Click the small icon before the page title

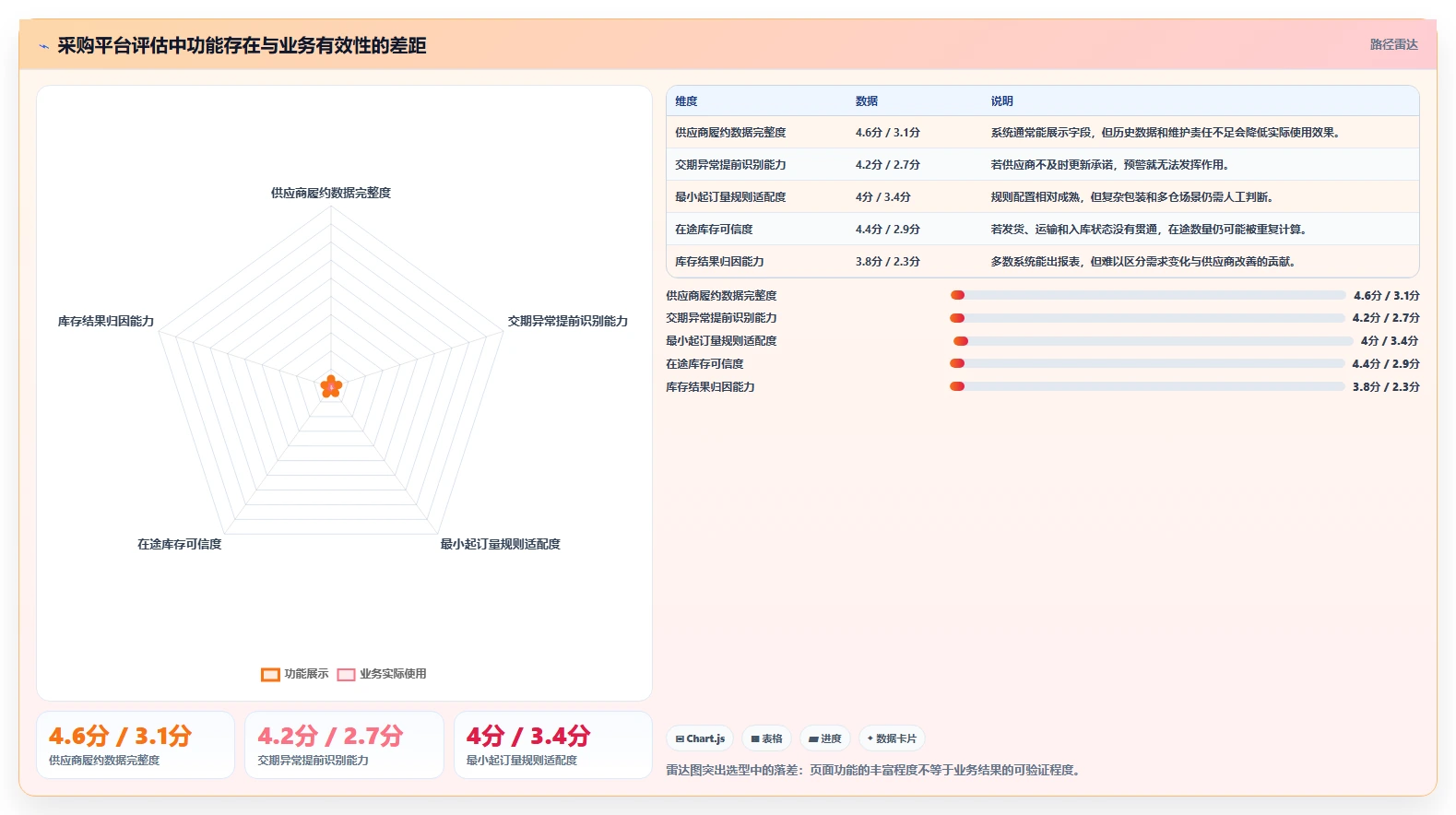pos(43,46)
